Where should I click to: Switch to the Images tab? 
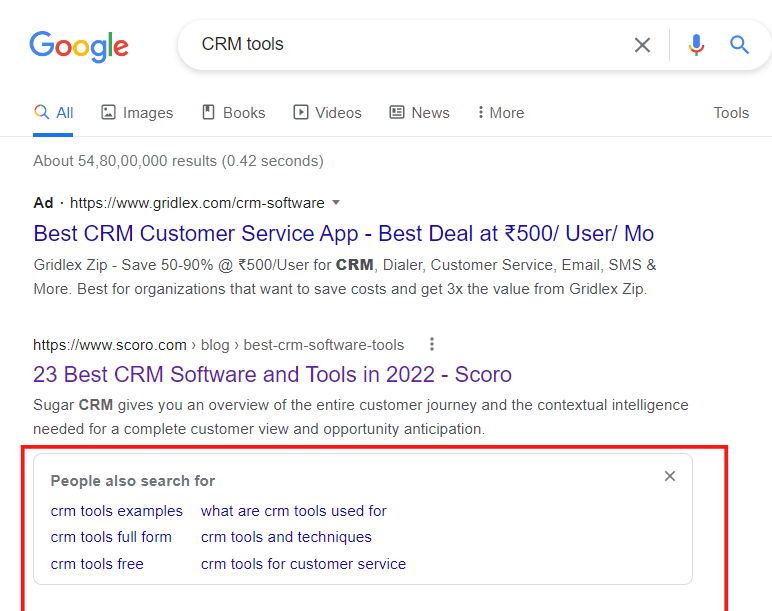[x=137, y=113]
